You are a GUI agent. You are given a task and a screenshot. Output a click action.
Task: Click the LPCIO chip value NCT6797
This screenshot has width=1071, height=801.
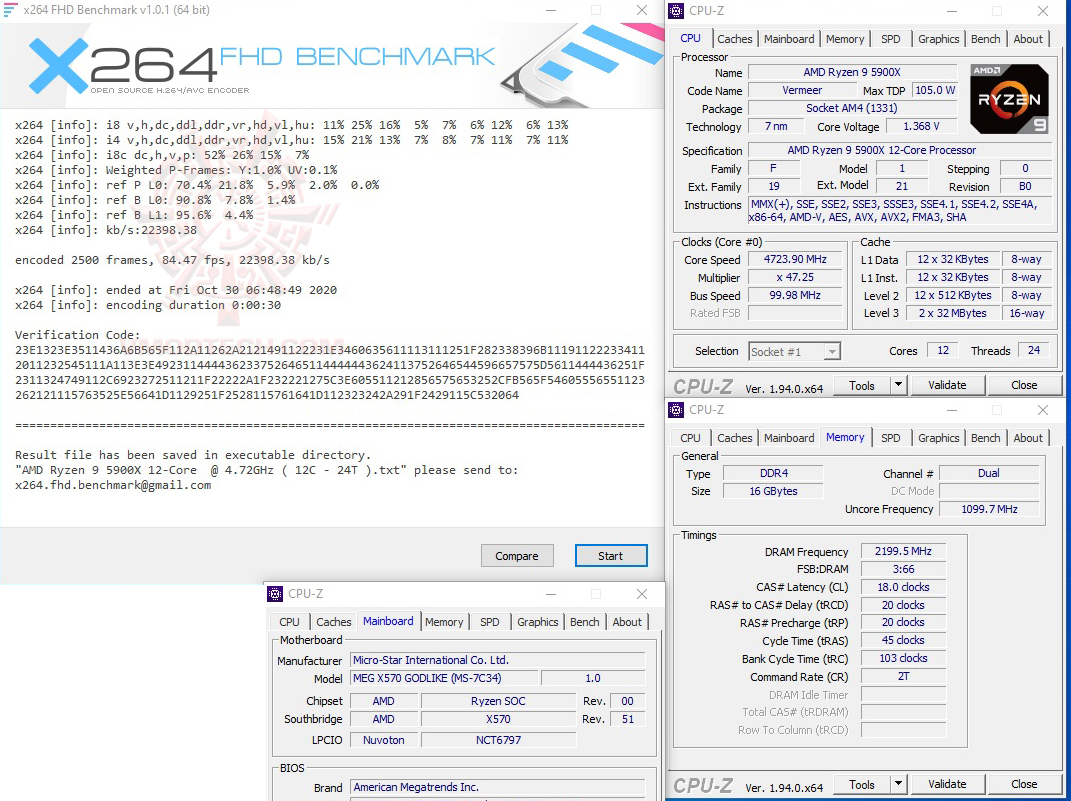tap(498, 740)
